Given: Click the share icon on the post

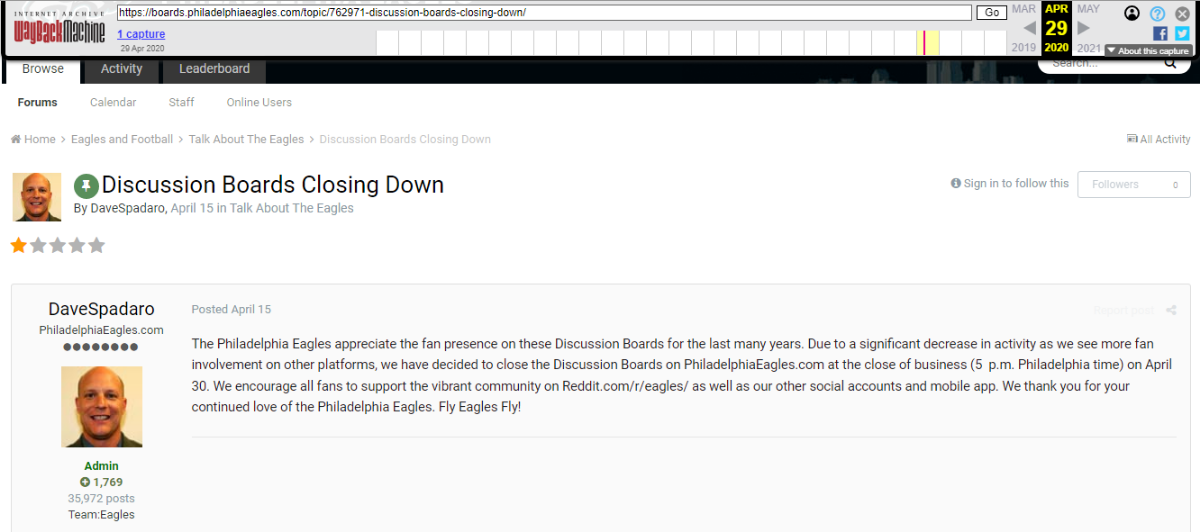Looking at the screenshot, I should point(1171,310).
